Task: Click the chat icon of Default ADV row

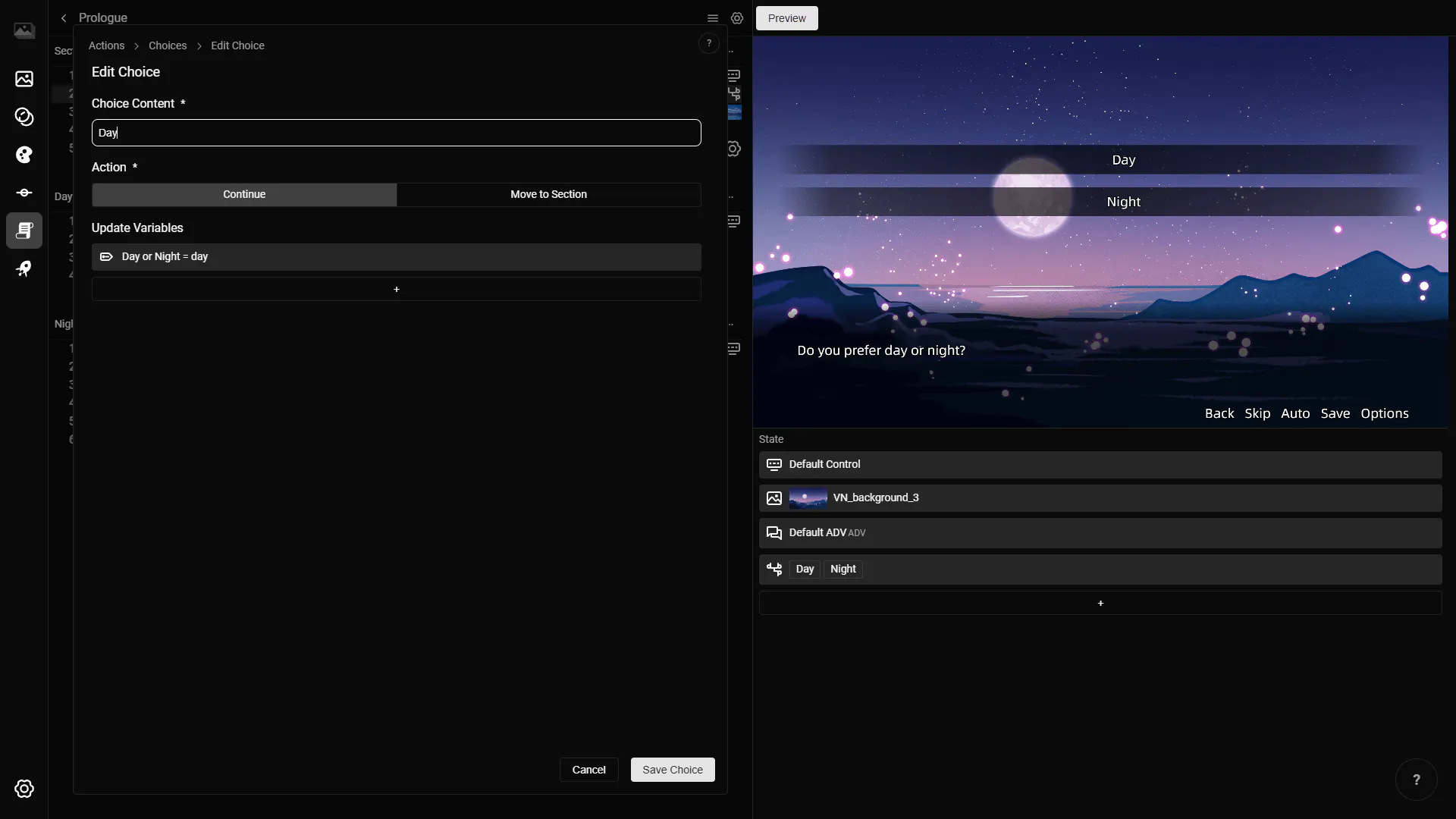Action: [x=774, y=533]
